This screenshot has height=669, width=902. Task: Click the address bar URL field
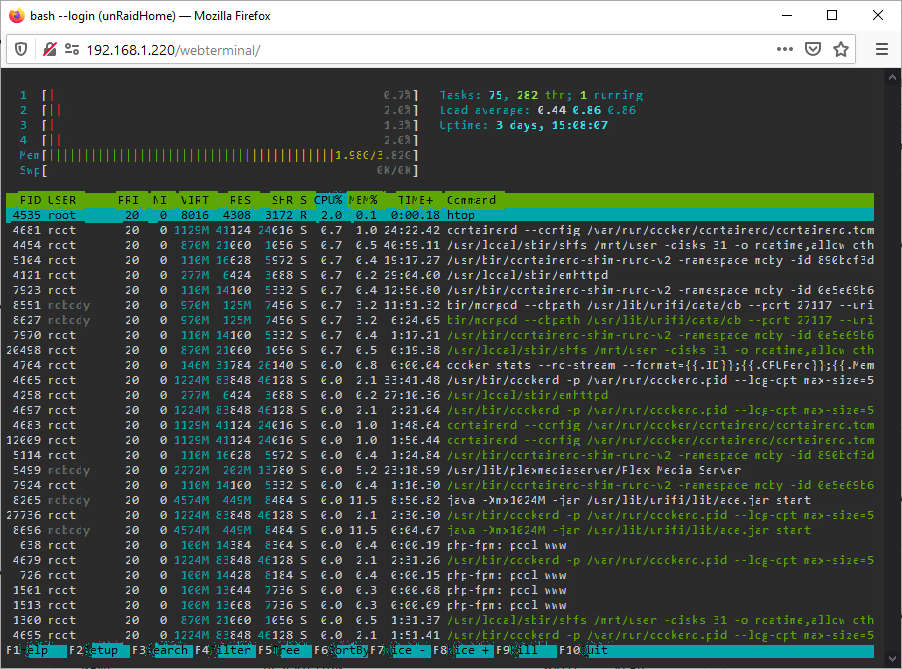pos(403,50)
